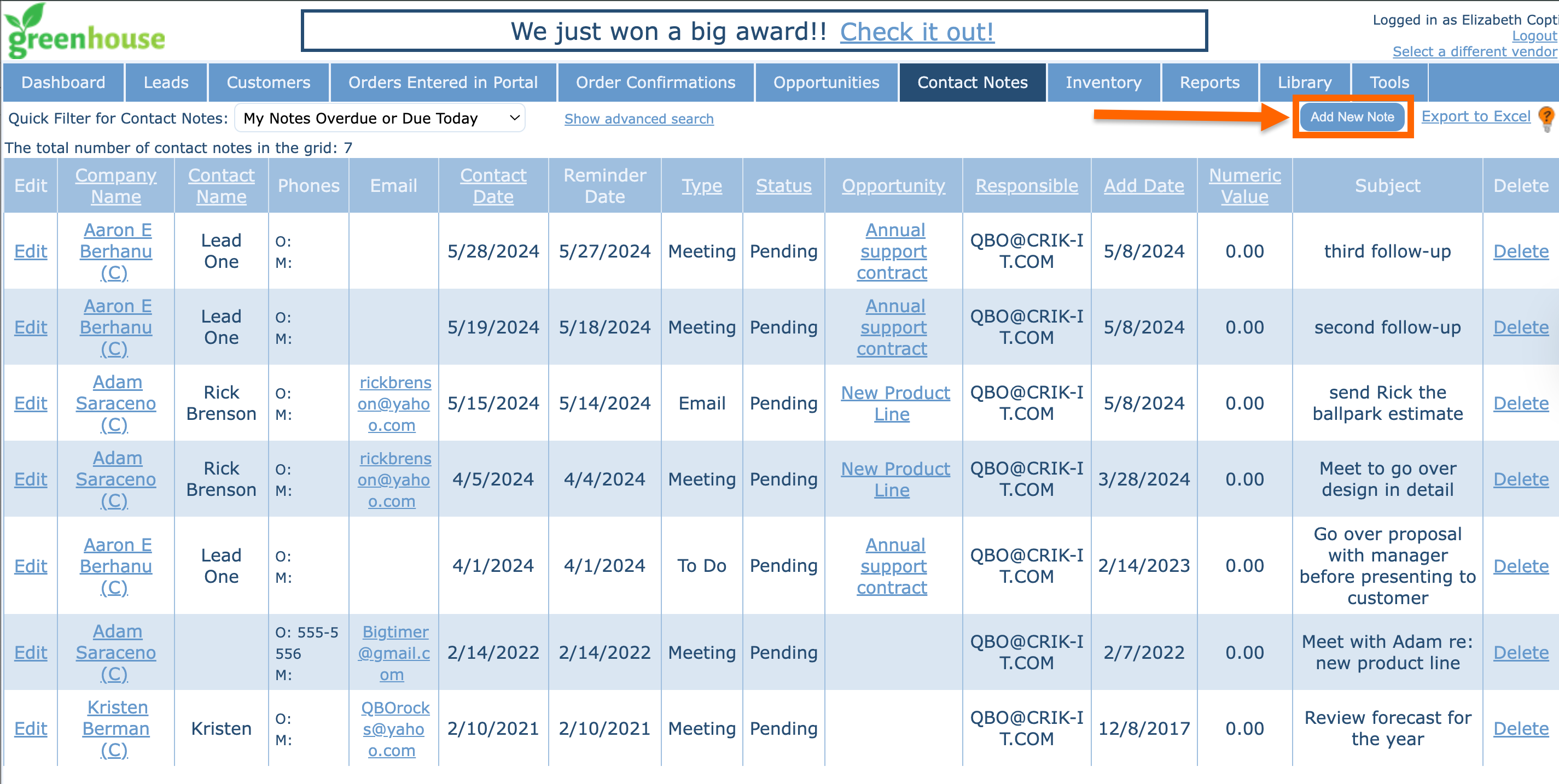This screenshot has width=1559, height=784.
Task: Select a different vendor link
Action: 1474,51
